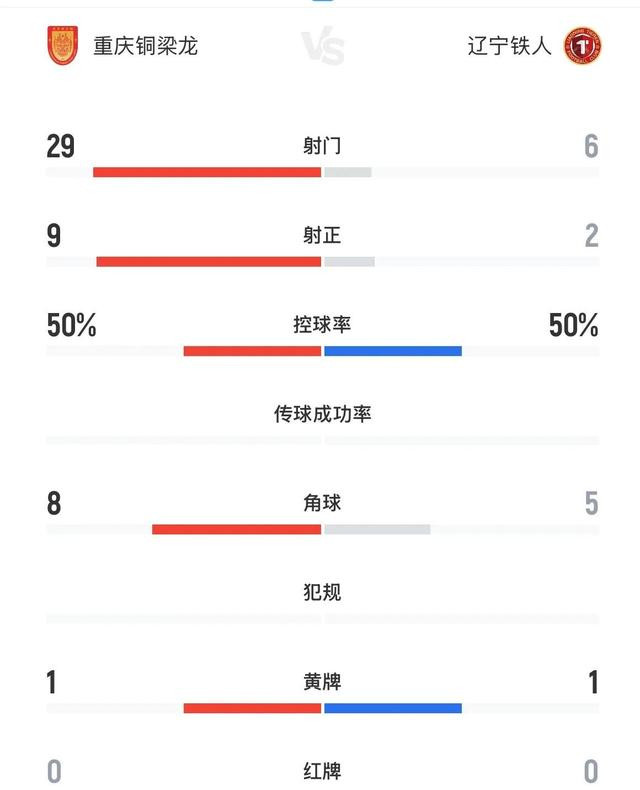Open the 辽宁铁人 team badge icon
Screen dimensions: 640x790
coord(582,46)
